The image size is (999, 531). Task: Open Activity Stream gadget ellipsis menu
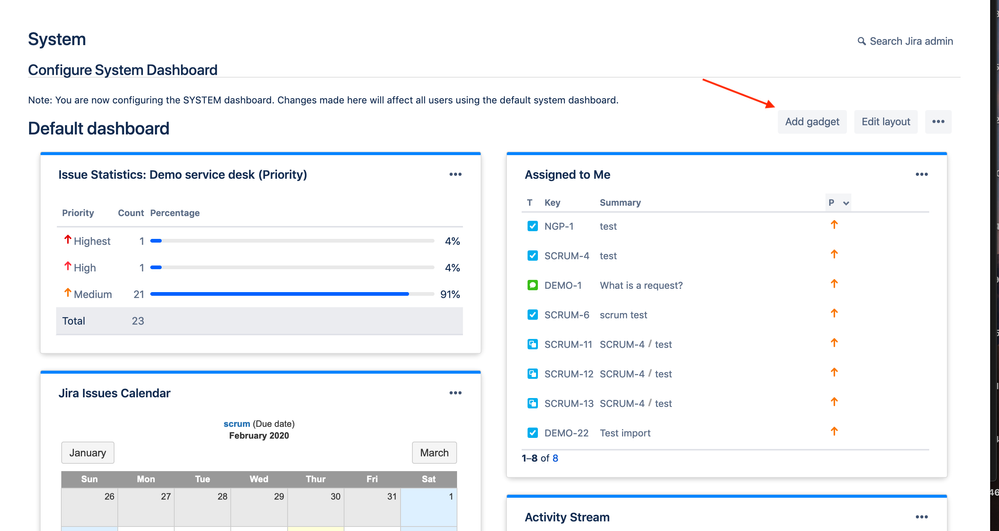click(x=921, y=517)
